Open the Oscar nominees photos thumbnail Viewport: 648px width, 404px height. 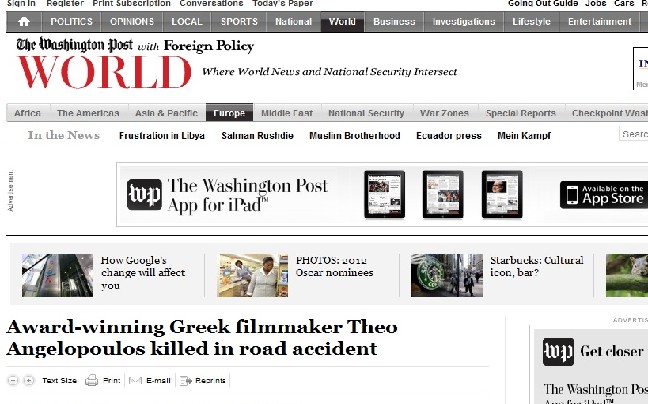point(253,275)
